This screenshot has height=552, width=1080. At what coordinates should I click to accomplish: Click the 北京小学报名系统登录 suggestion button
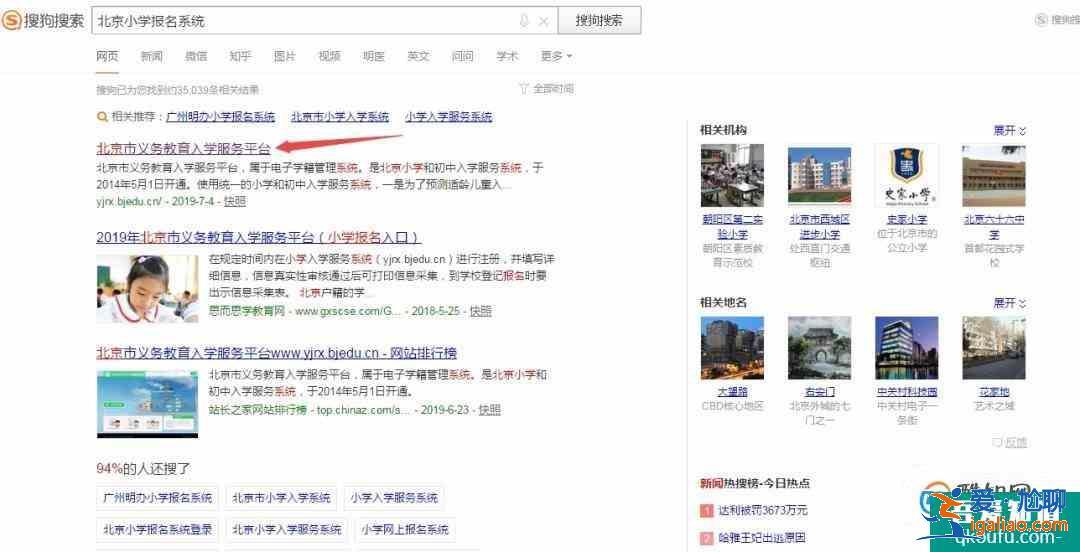158,529
